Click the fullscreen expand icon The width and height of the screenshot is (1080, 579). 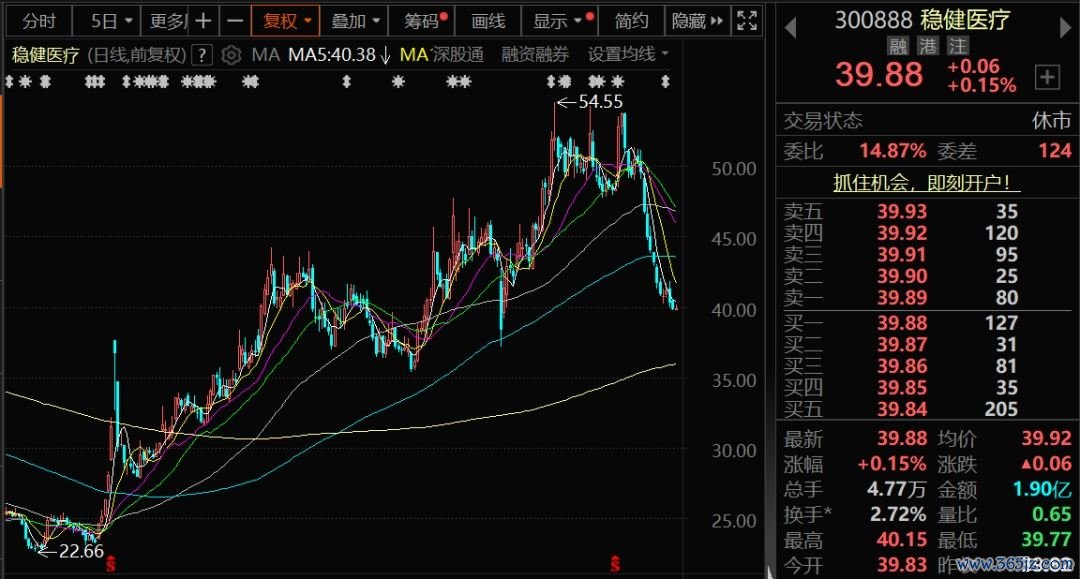[x=746, y=21]
